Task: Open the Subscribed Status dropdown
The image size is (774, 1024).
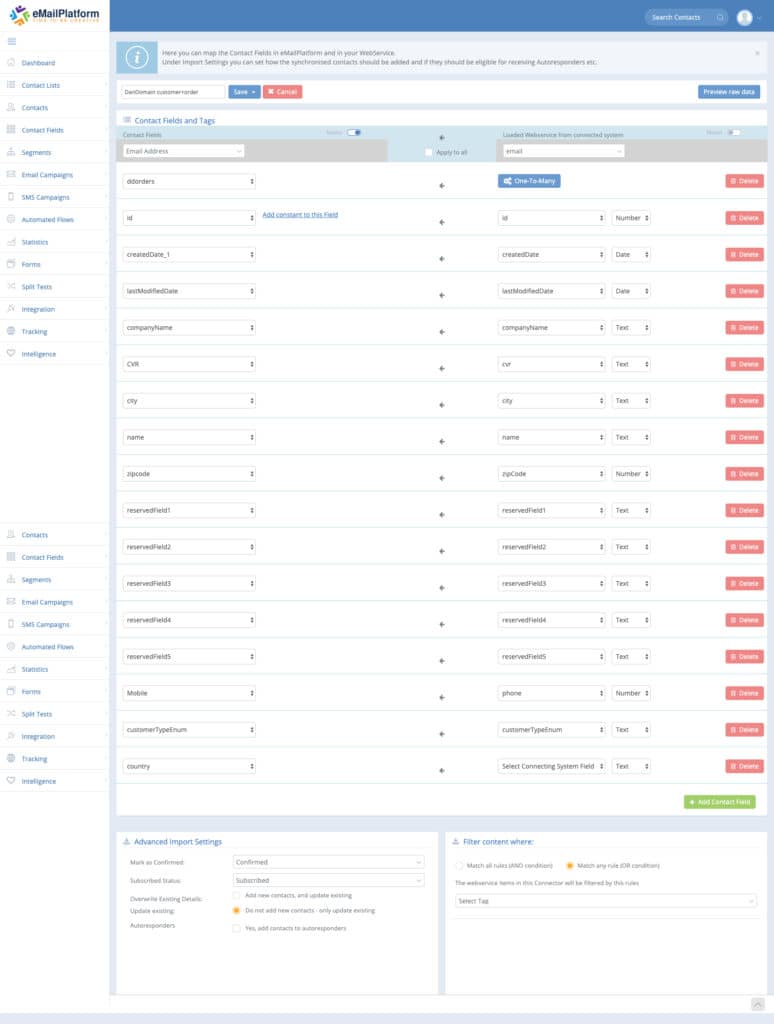Action: 328,880
